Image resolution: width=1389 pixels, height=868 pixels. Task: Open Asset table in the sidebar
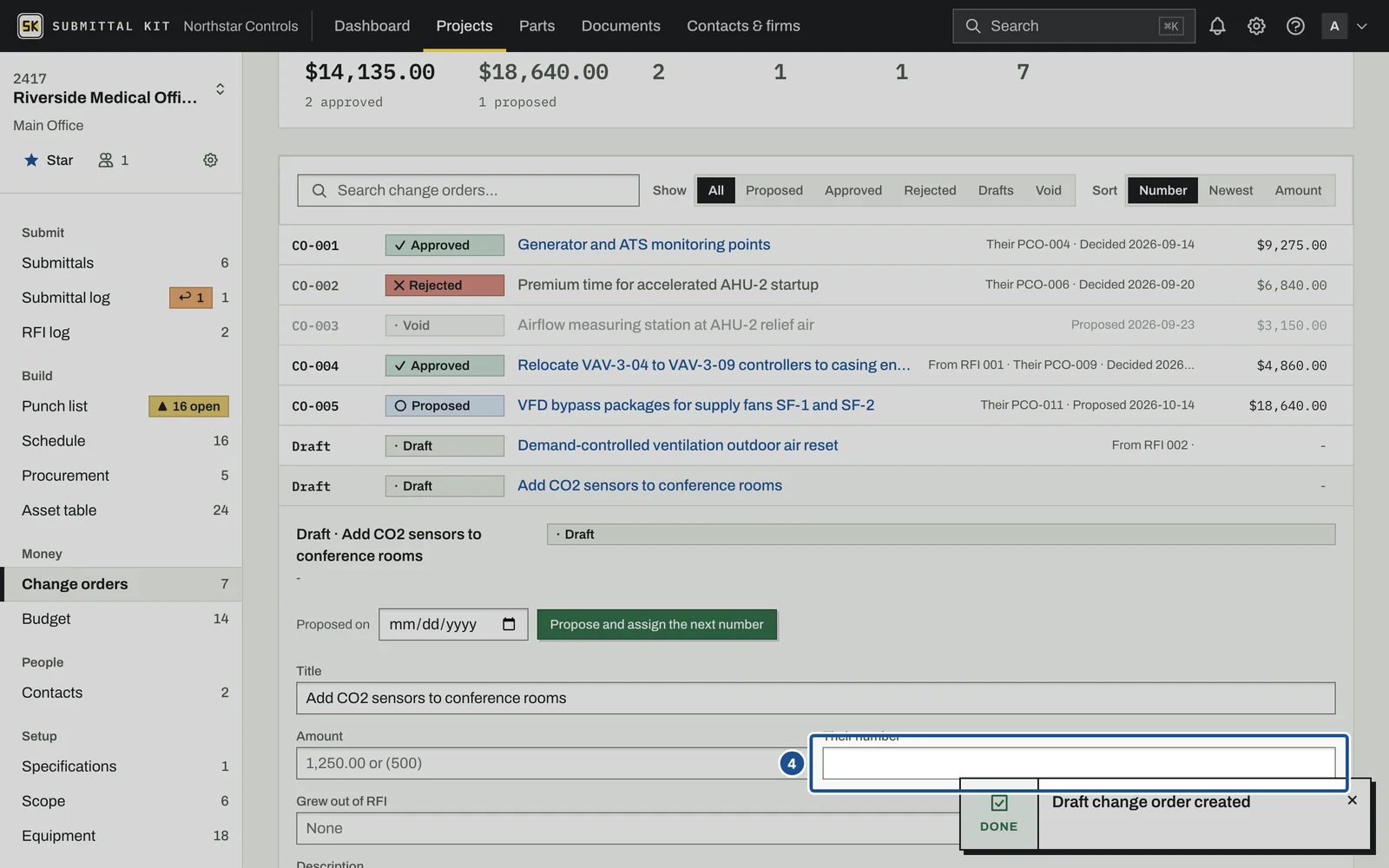click(121, 510)
